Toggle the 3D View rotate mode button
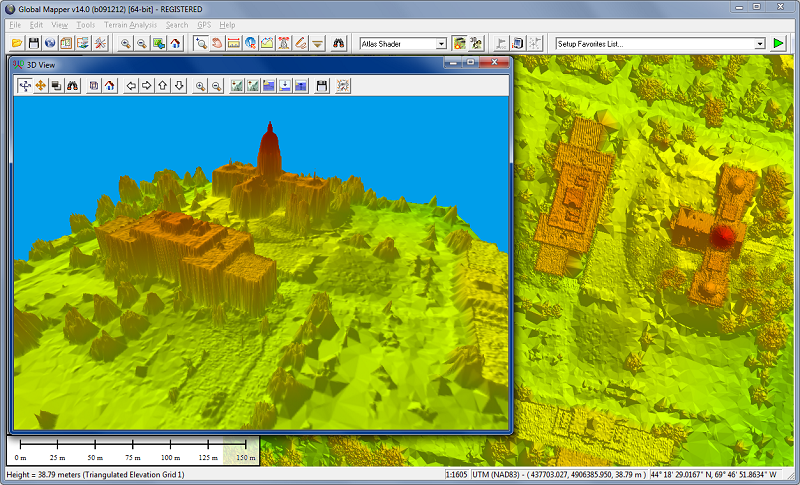The height and width of the screenshot is (485, 800). coord(25,86)
